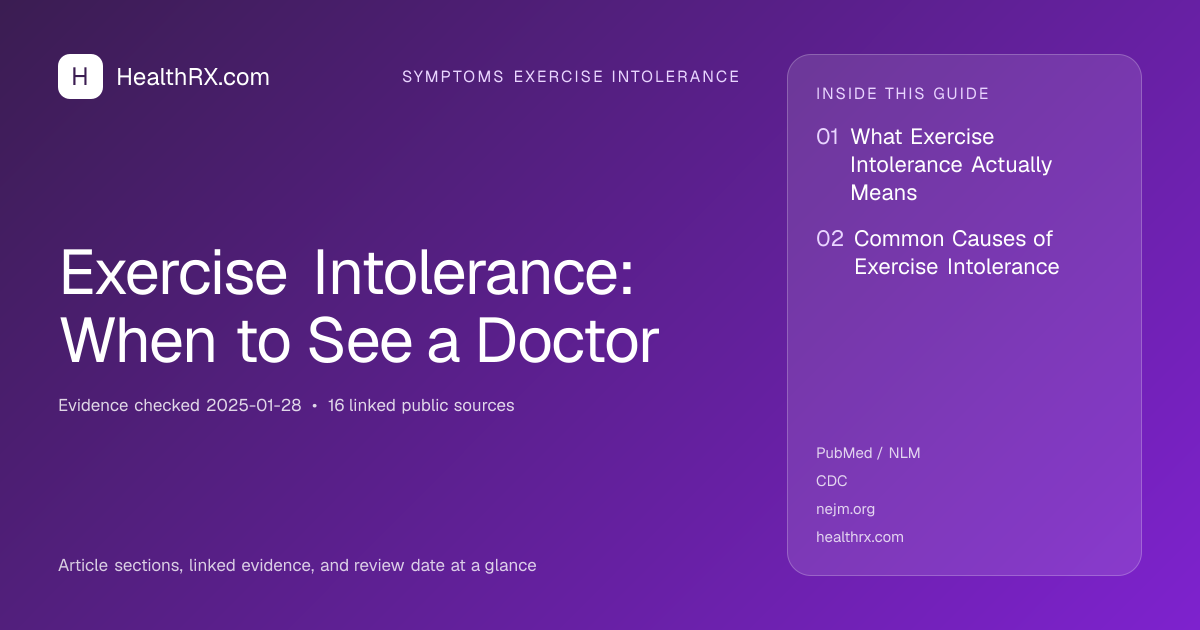
Task: Open the HealthRX.com site name
Action: pyautogui.click(x=193, y=77)
